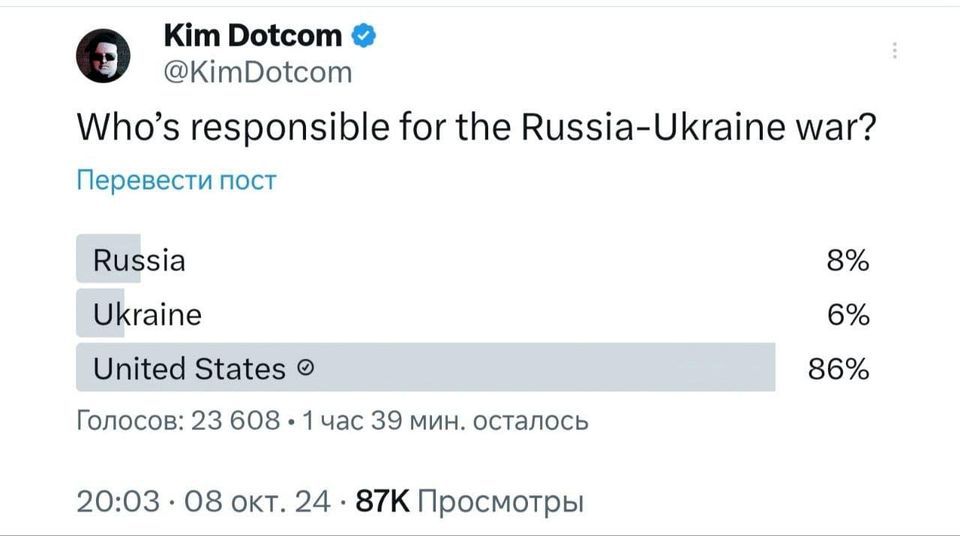Click the Просмотры views label

(500, 500)
